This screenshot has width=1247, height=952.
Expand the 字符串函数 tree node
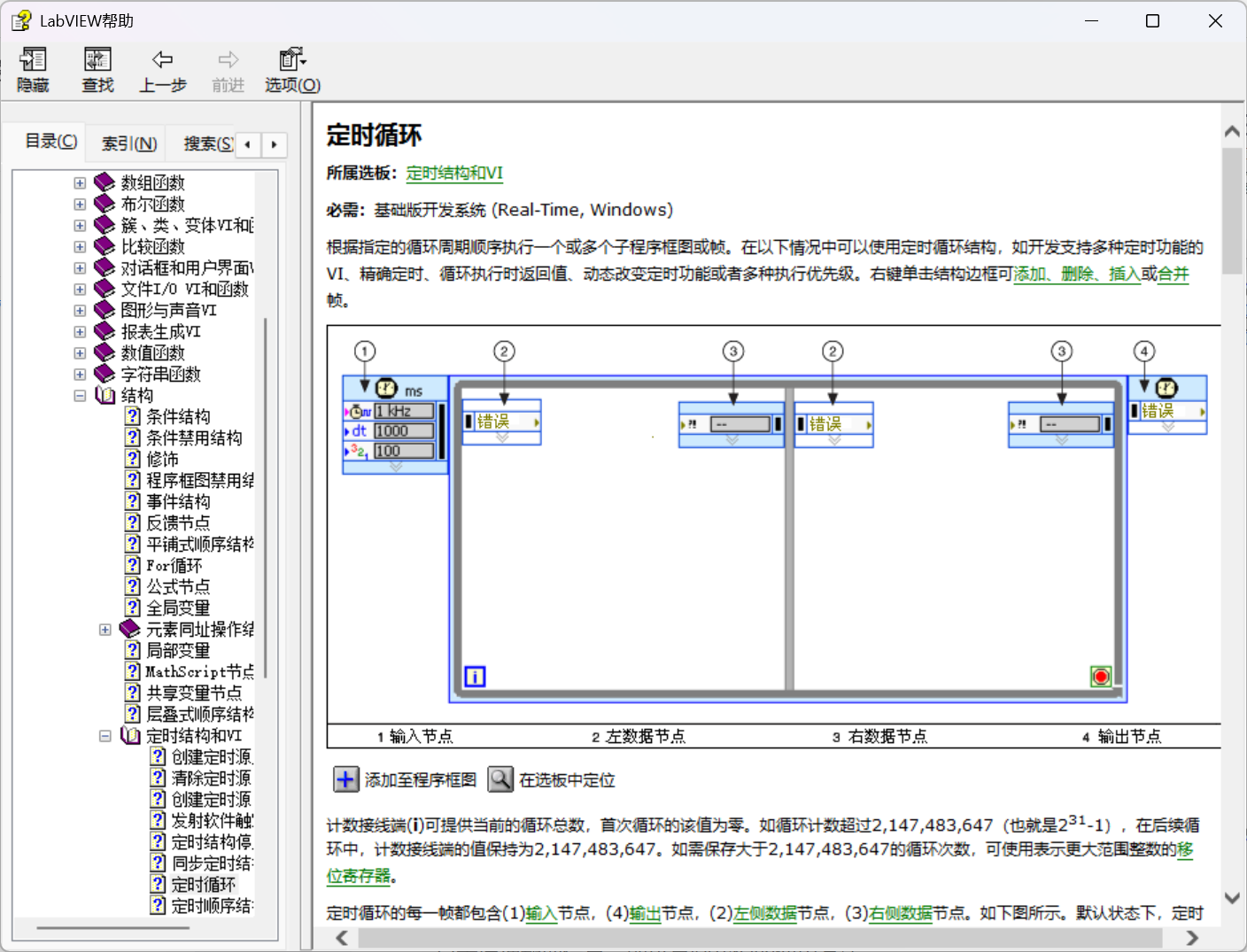(80, 375)
